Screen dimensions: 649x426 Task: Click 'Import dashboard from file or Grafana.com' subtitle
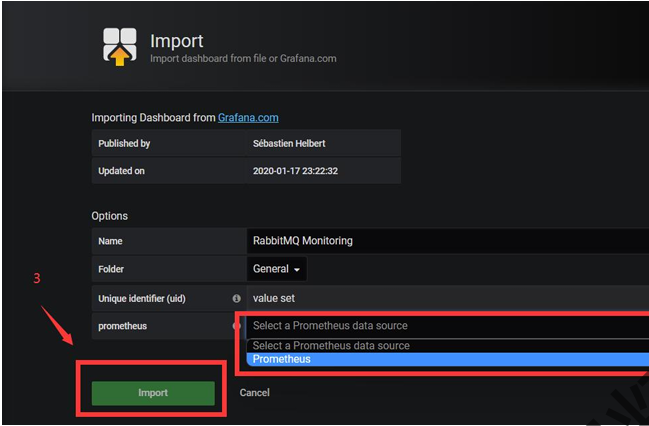243,58
